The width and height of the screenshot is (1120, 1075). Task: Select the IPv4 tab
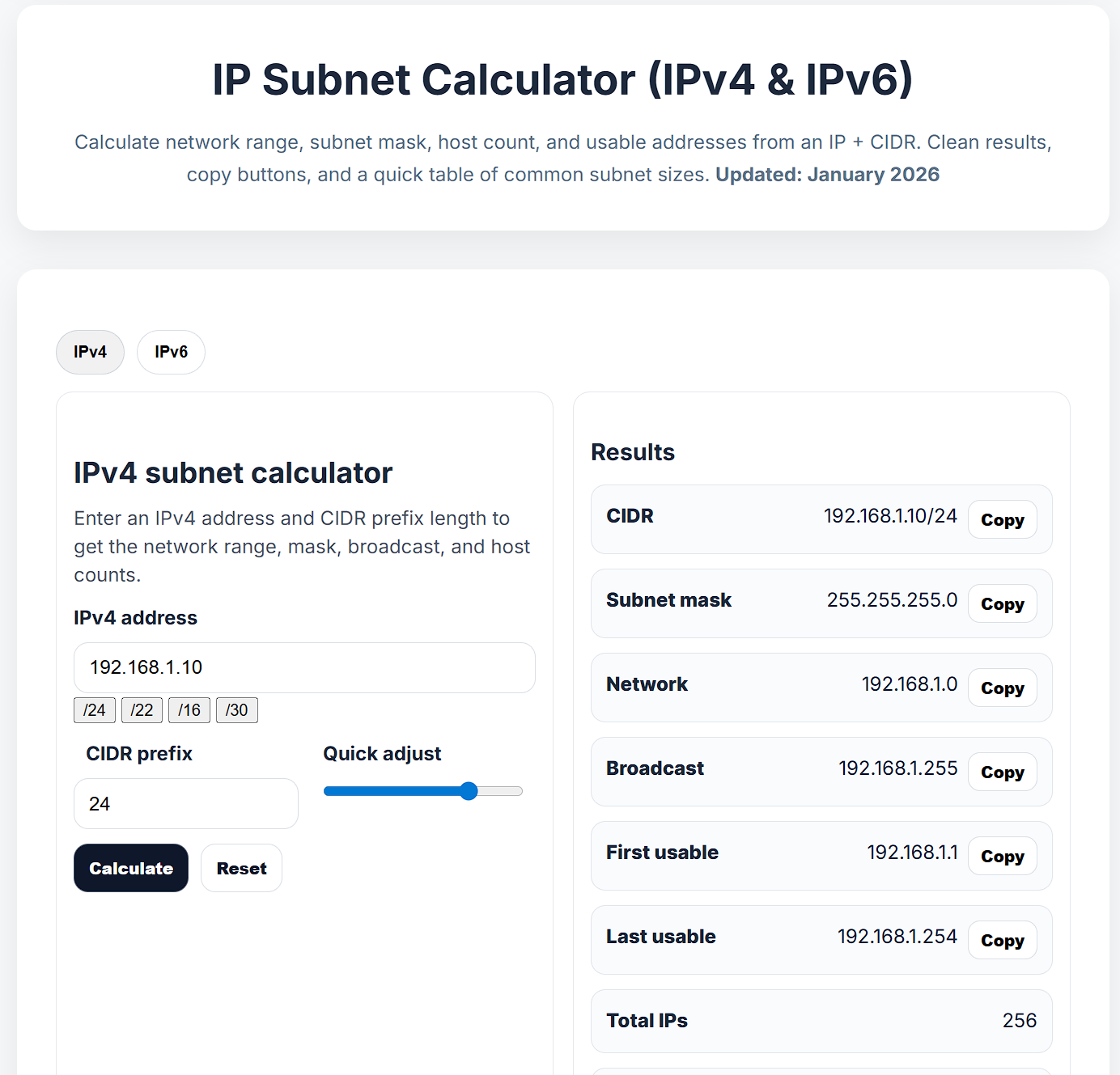click(90, 352)
